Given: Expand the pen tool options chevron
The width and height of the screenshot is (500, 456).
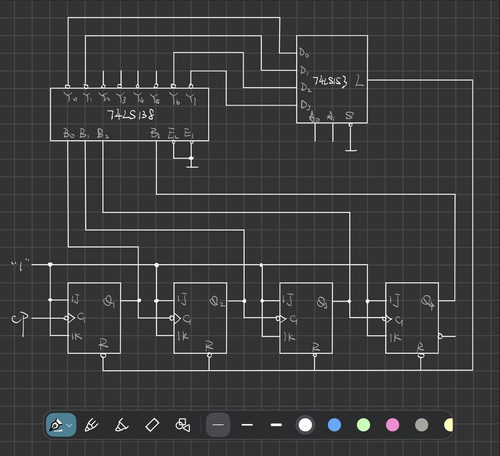Looking at the screenshot, I should pyautogui.click(x=70, y=425).
